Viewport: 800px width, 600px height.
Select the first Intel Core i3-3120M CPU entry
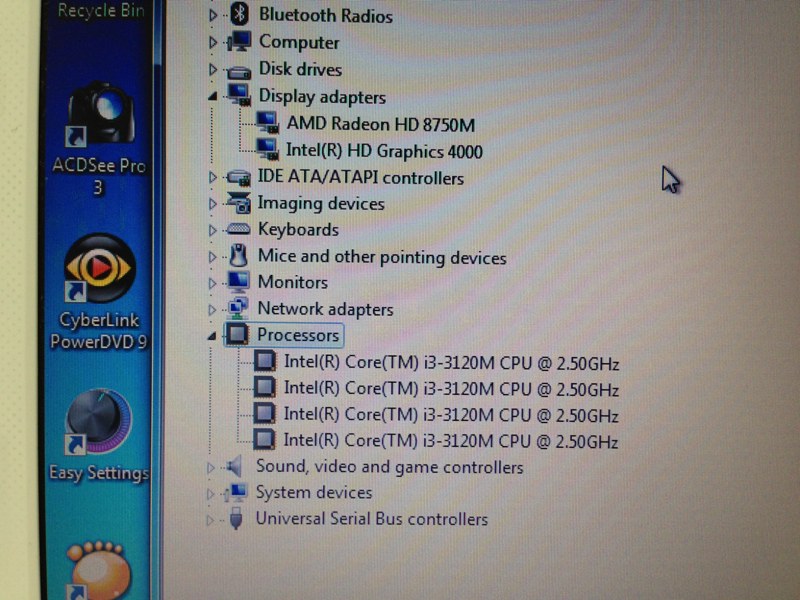point(450,361)
